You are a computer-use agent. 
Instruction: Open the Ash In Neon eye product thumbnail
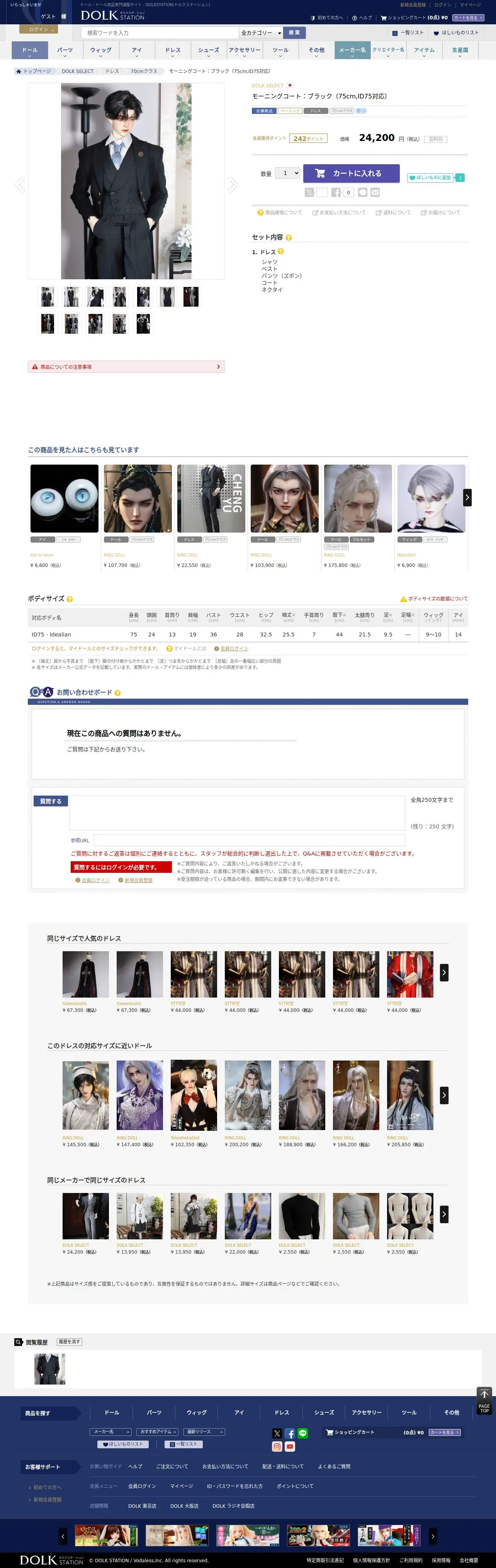point(65,499)
